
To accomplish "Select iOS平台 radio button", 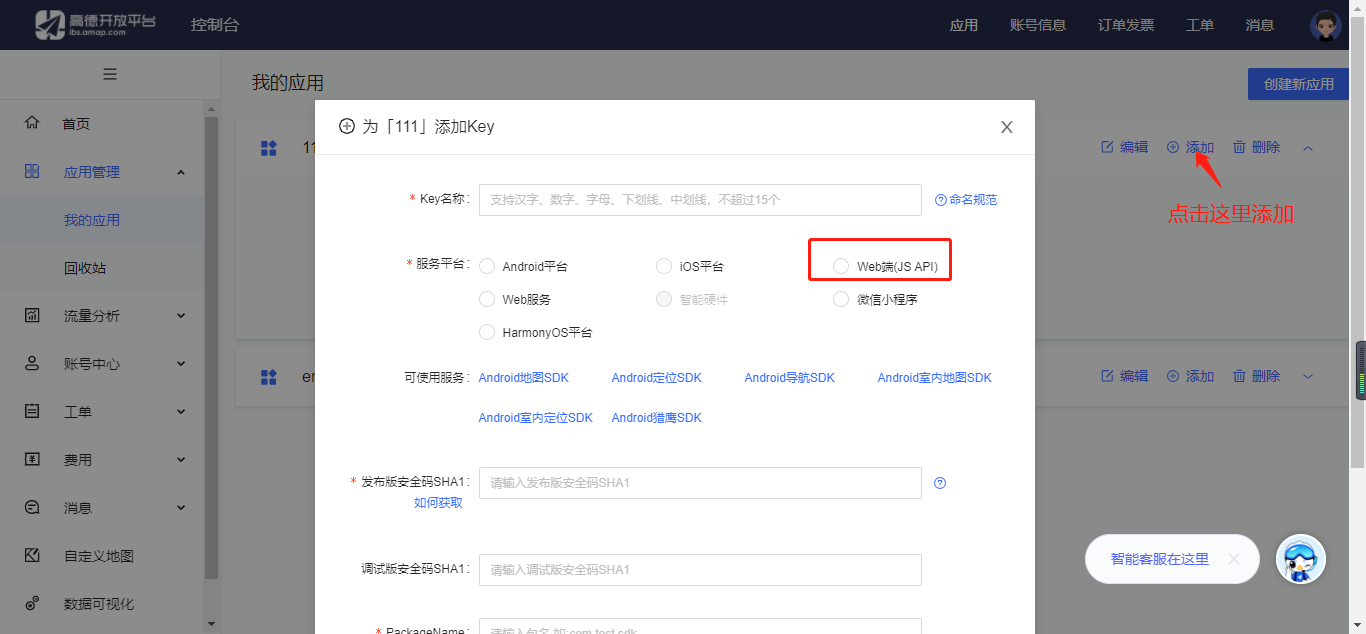I will 664,266.
